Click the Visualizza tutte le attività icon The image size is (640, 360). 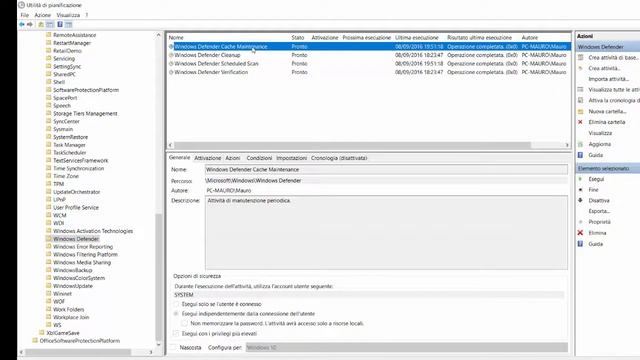tap(580, 89)
